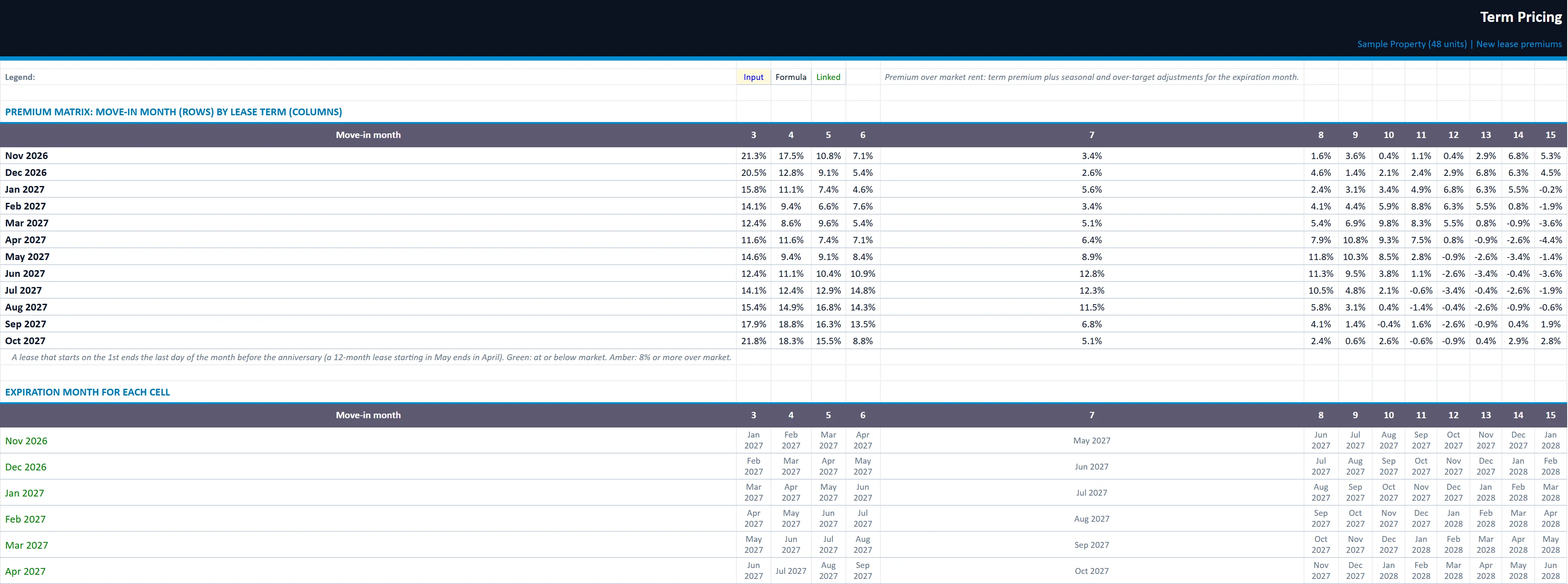The image size is (1568, 584).
Task: Select the premium matrix term 7 column header
Action: (x=1091, y=135)
